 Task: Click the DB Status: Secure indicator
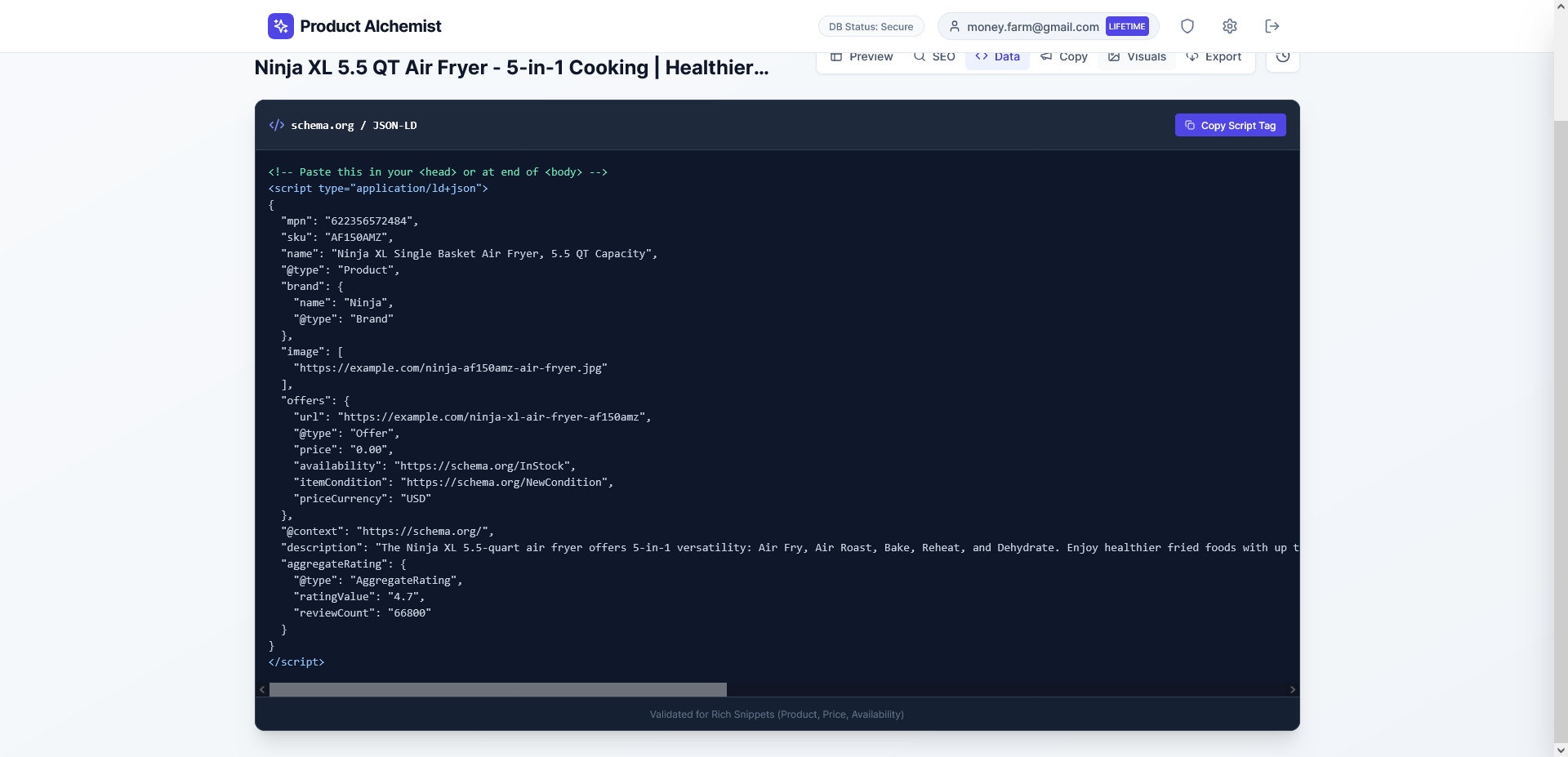(x=871, y=25)
